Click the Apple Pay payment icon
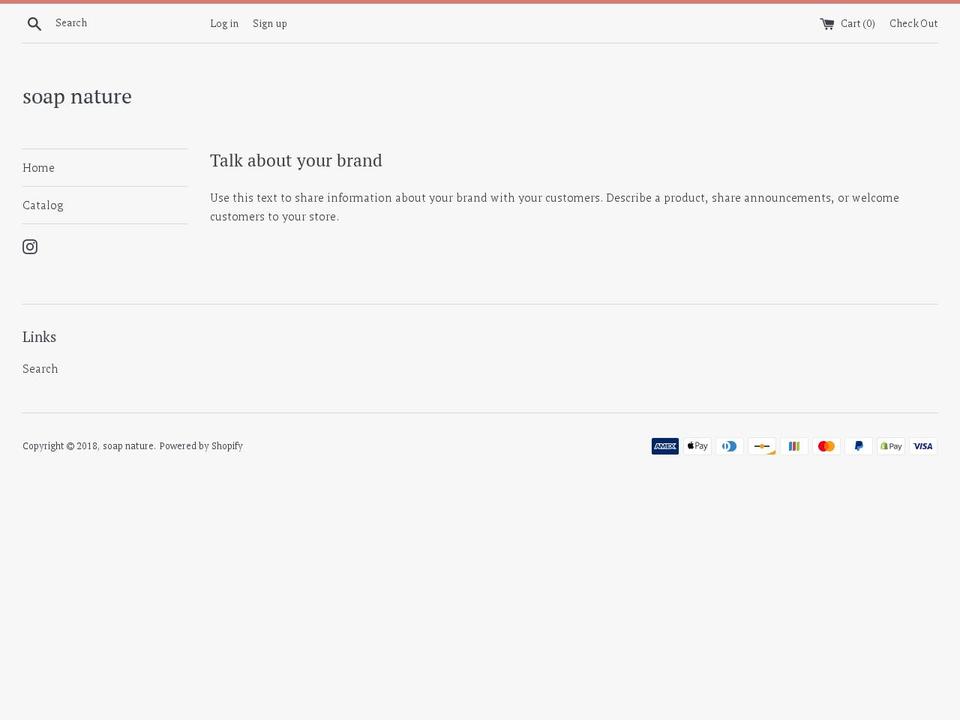960x720 pixels. 697,446
